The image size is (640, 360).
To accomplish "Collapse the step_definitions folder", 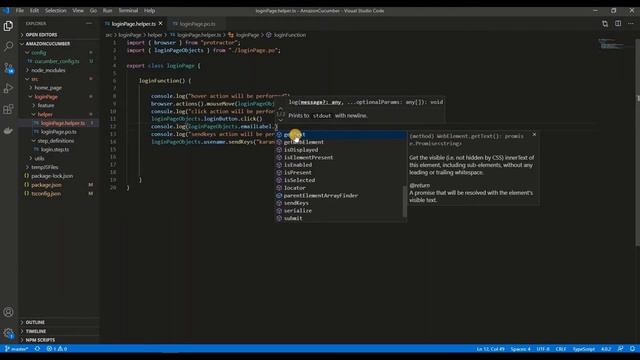I will [56, 141].
